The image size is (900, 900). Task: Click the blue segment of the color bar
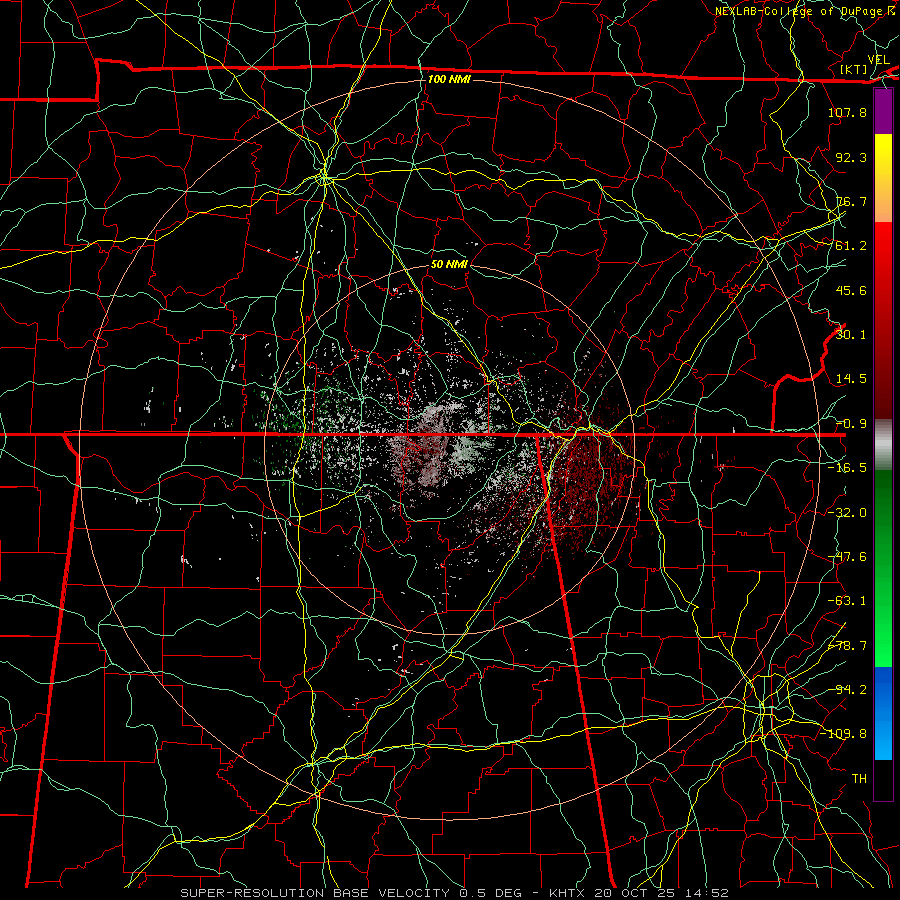(883, 713)
